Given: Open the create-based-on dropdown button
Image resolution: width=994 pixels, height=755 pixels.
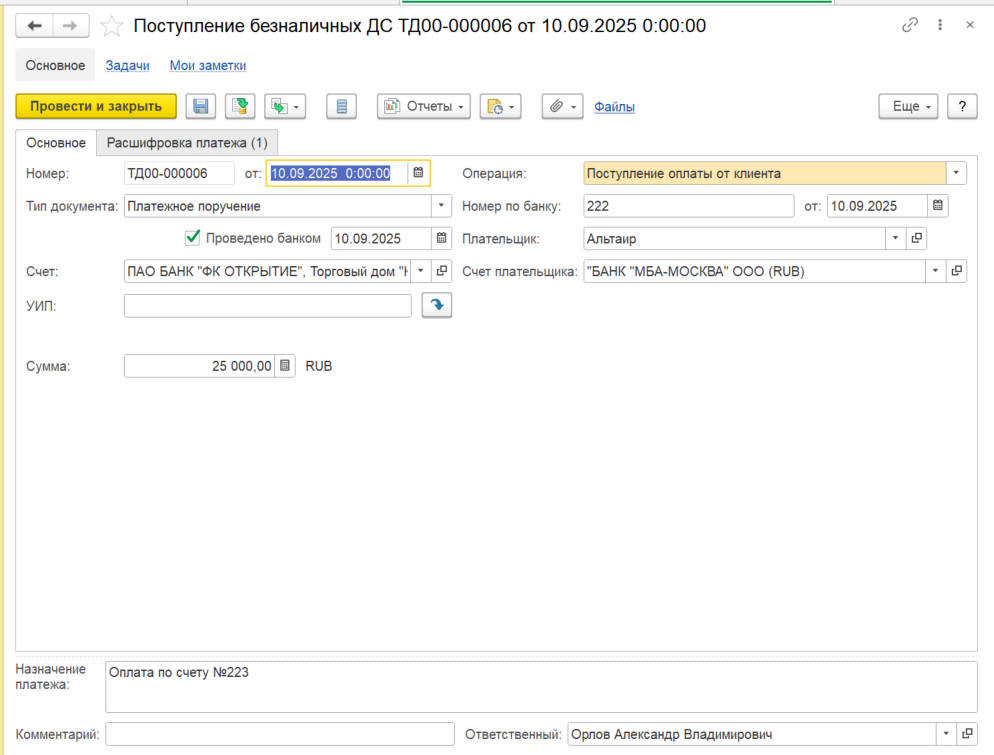Looking at the screenshot, I should coord(285,106).
